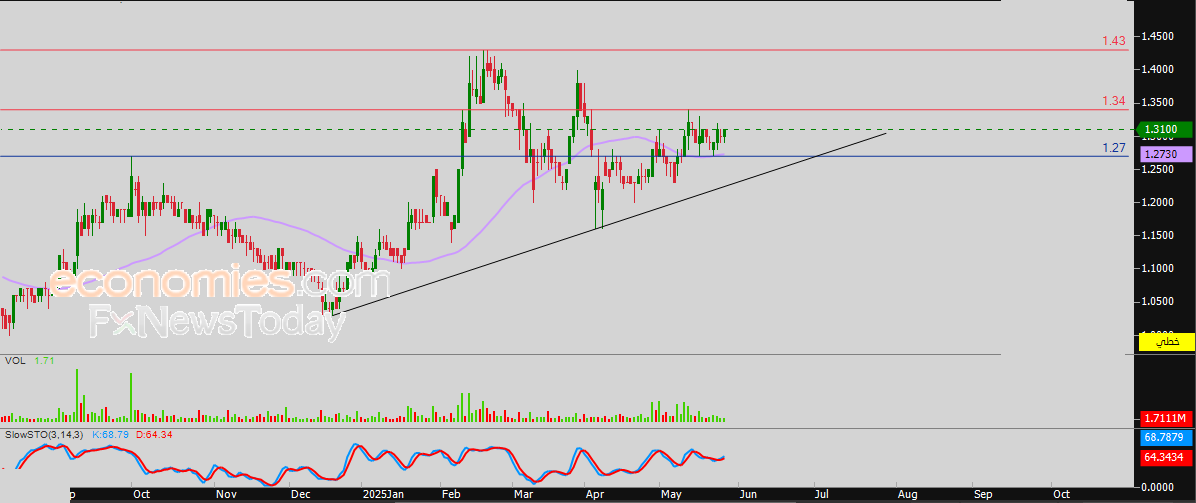Click the VOL indicator label
Viewport: 1196px width, 503px height.
[15, 359]
